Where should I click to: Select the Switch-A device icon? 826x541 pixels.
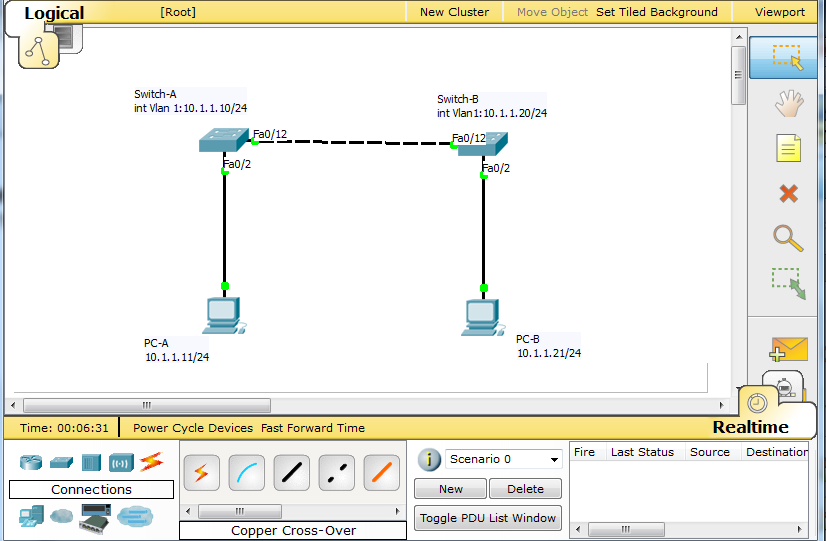[223, 140]
